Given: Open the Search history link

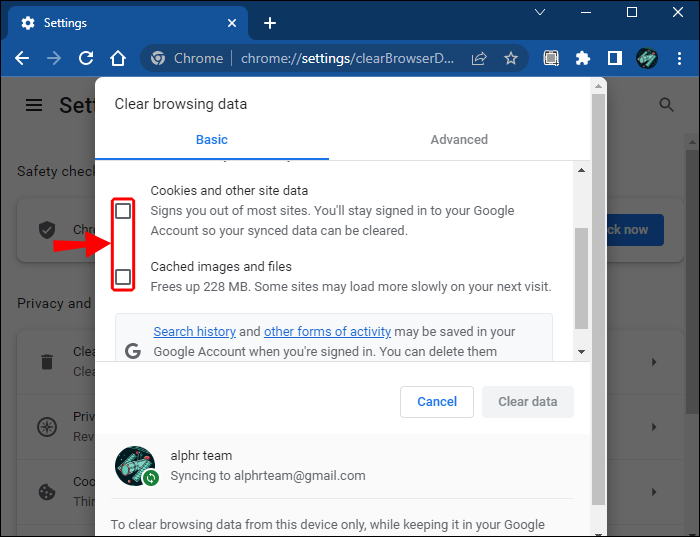Looking at the screenshot, I should tap(195, 332).
